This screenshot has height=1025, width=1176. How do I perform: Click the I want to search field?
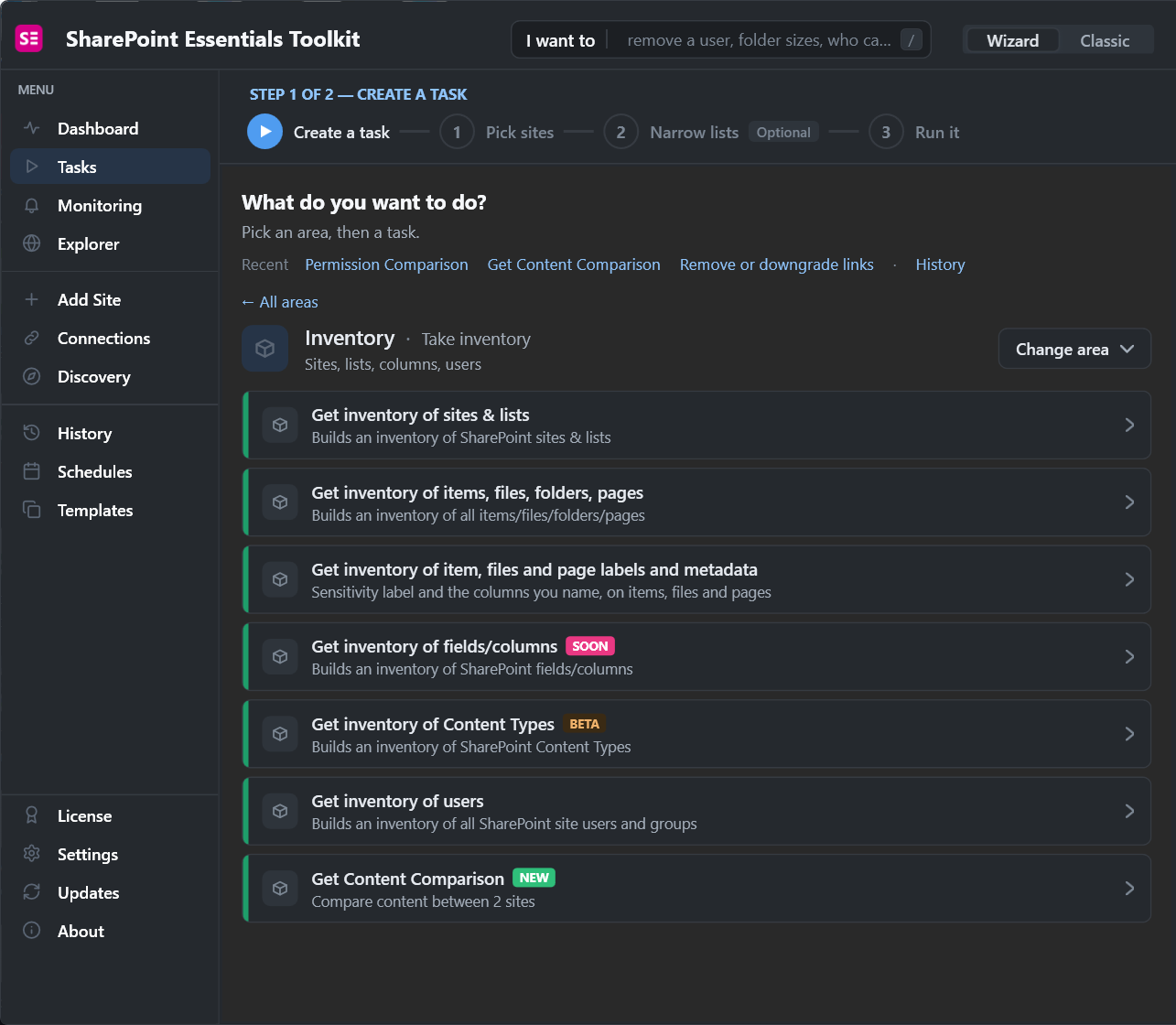point(721,40)
